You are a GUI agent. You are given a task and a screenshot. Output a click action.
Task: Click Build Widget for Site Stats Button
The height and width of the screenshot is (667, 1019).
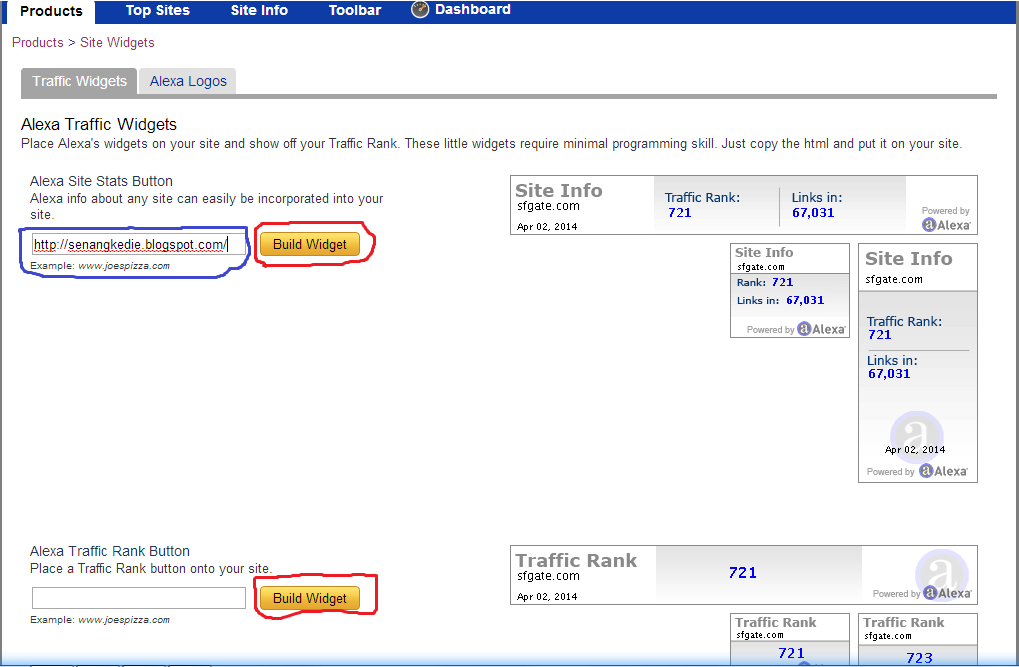pos(310,244)
